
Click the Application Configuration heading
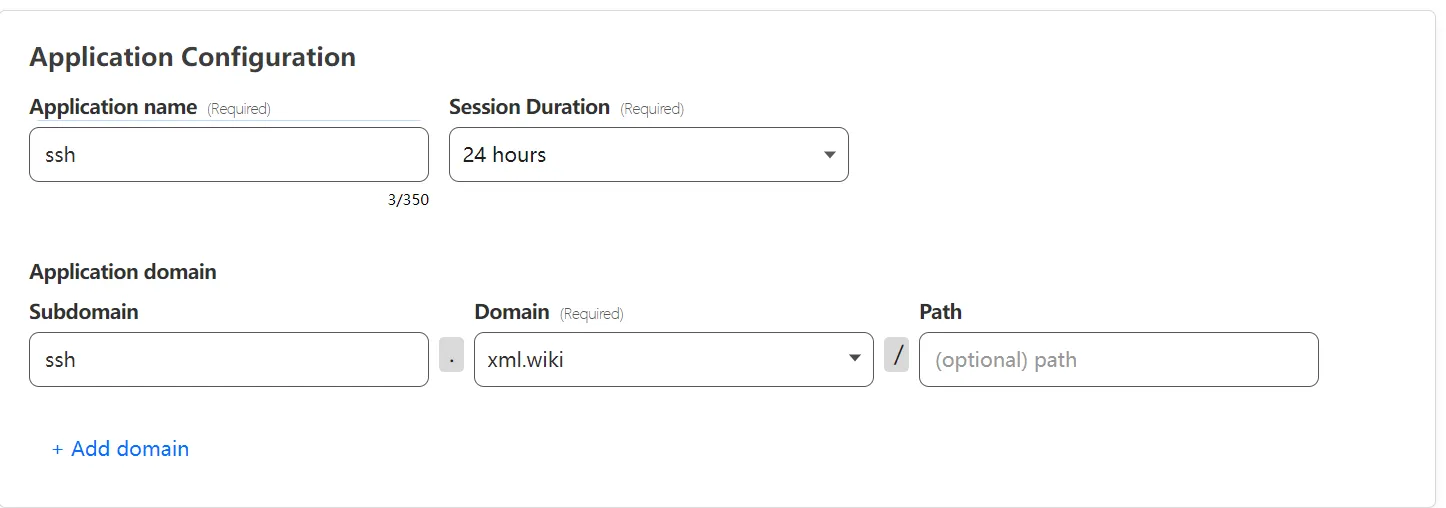click(x=192, y=57)
